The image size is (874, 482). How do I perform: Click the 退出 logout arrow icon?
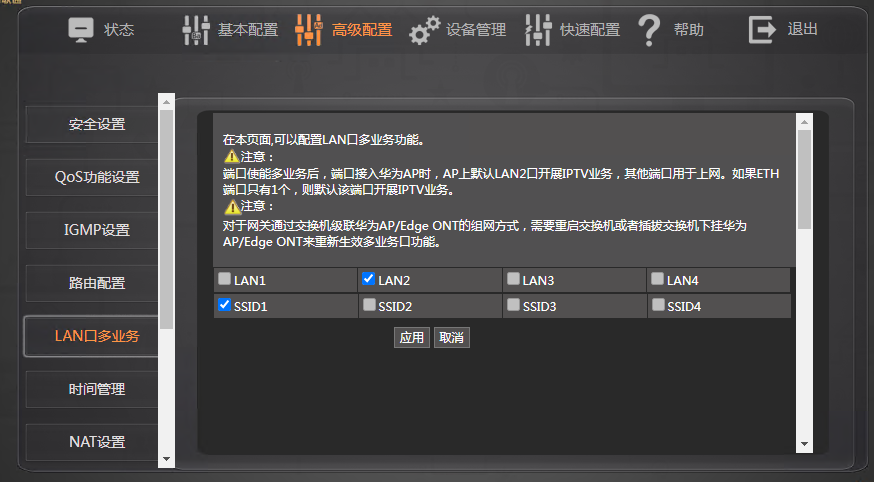point(762,30)
